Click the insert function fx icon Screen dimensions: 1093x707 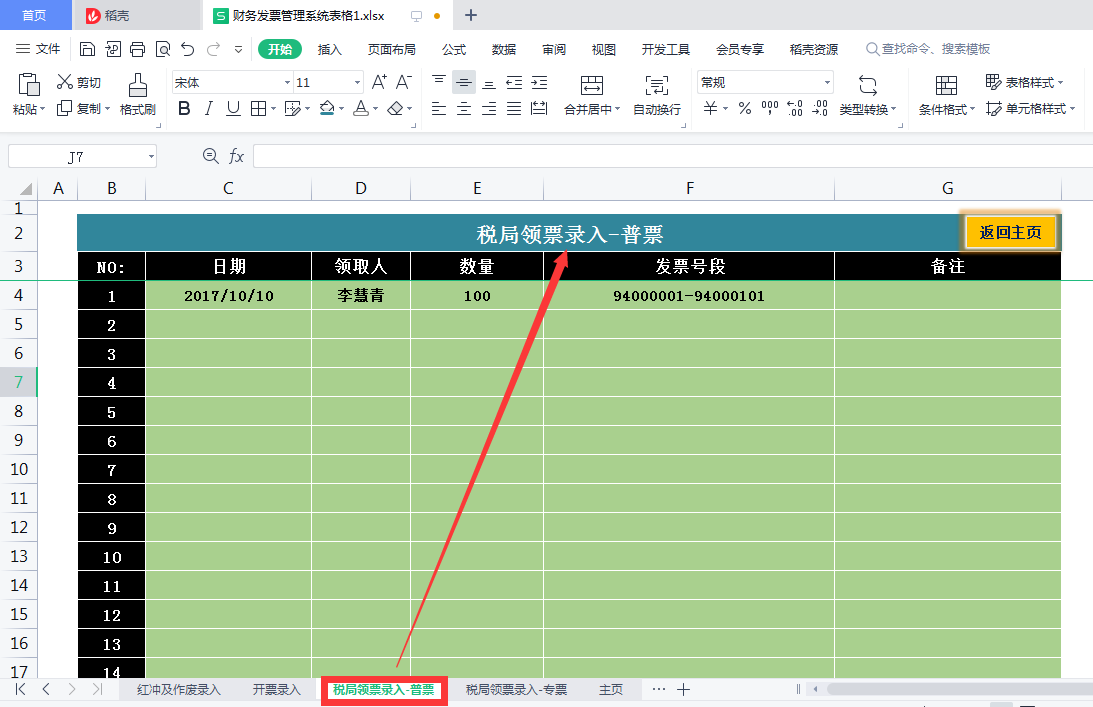click(236, 156)
